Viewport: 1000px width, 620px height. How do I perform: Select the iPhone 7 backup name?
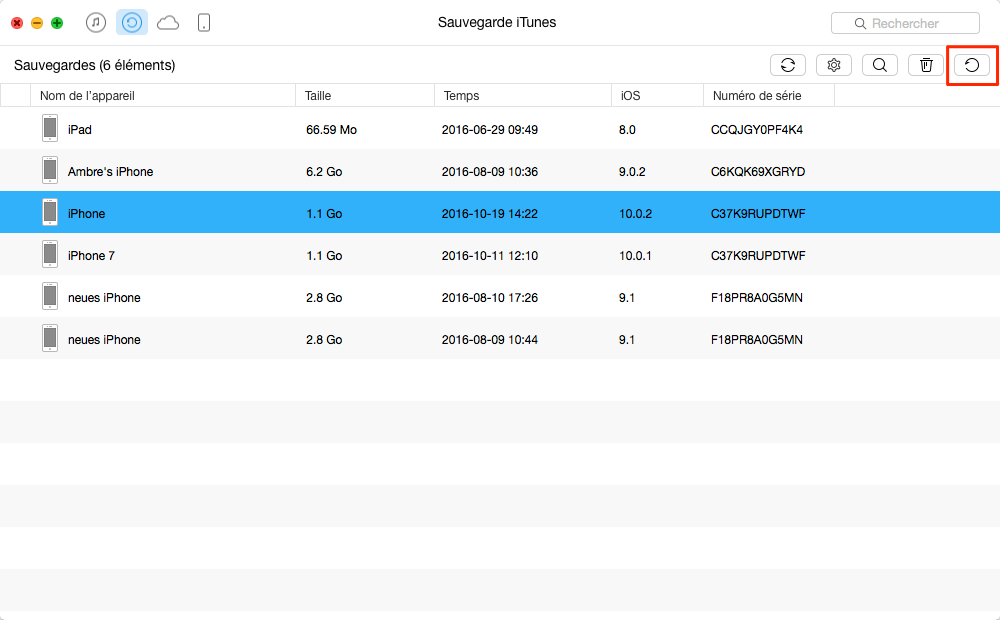click(91, 256)
